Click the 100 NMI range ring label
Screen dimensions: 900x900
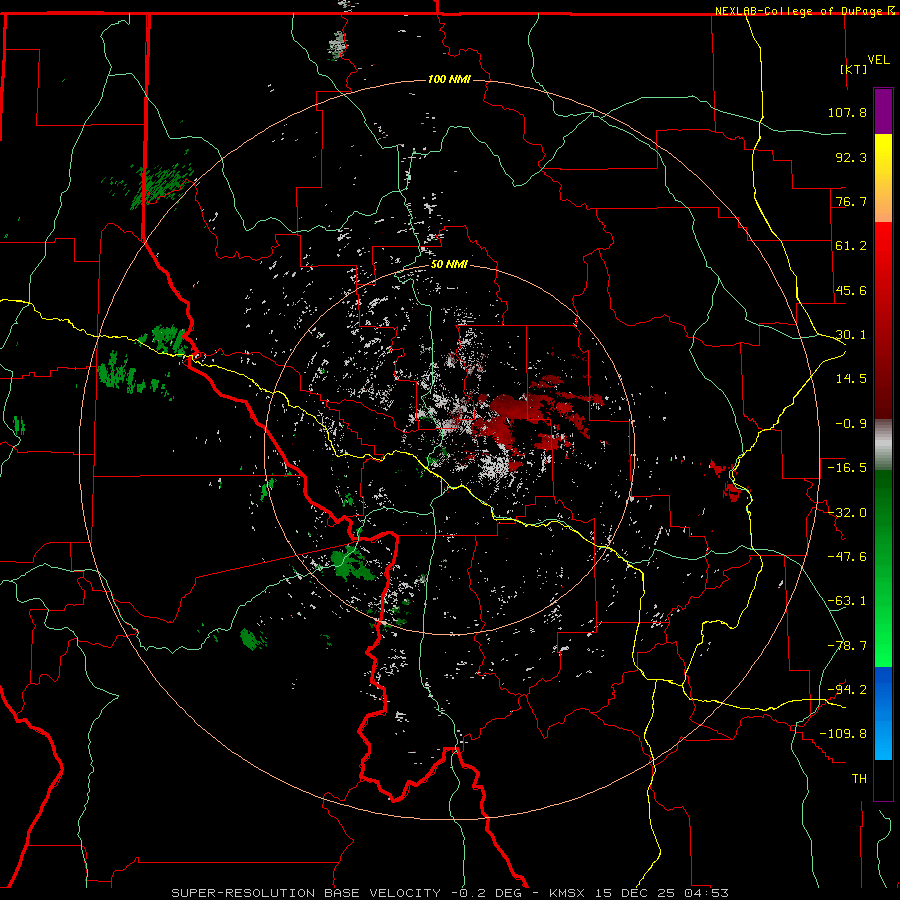449,79
